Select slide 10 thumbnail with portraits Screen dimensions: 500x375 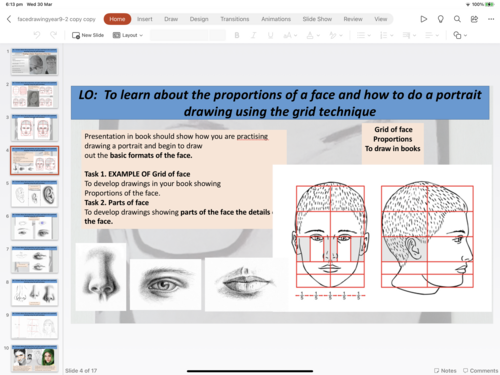pos(35,358)
